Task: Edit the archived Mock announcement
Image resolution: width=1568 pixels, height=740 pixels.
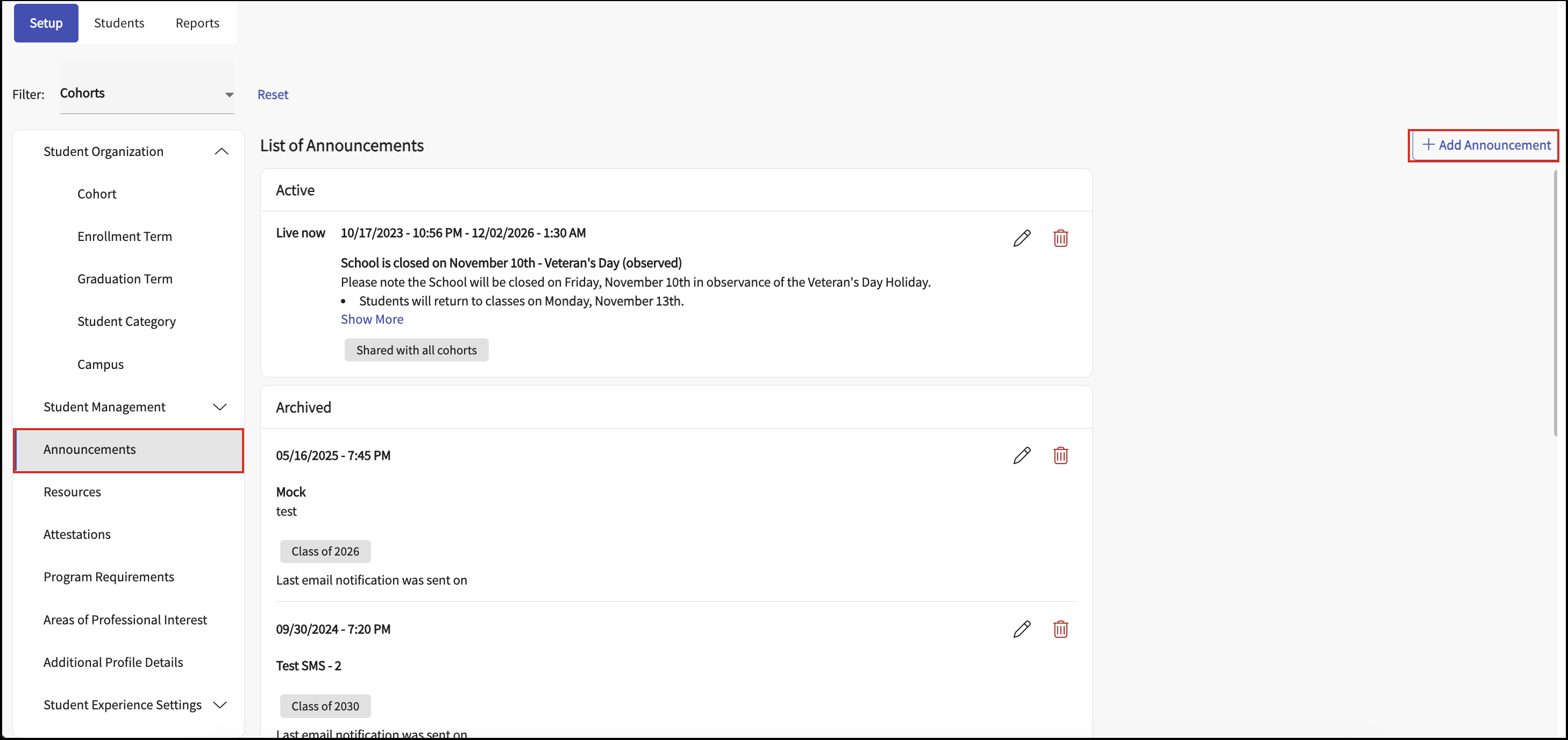Action: [x=1022, y=455]
